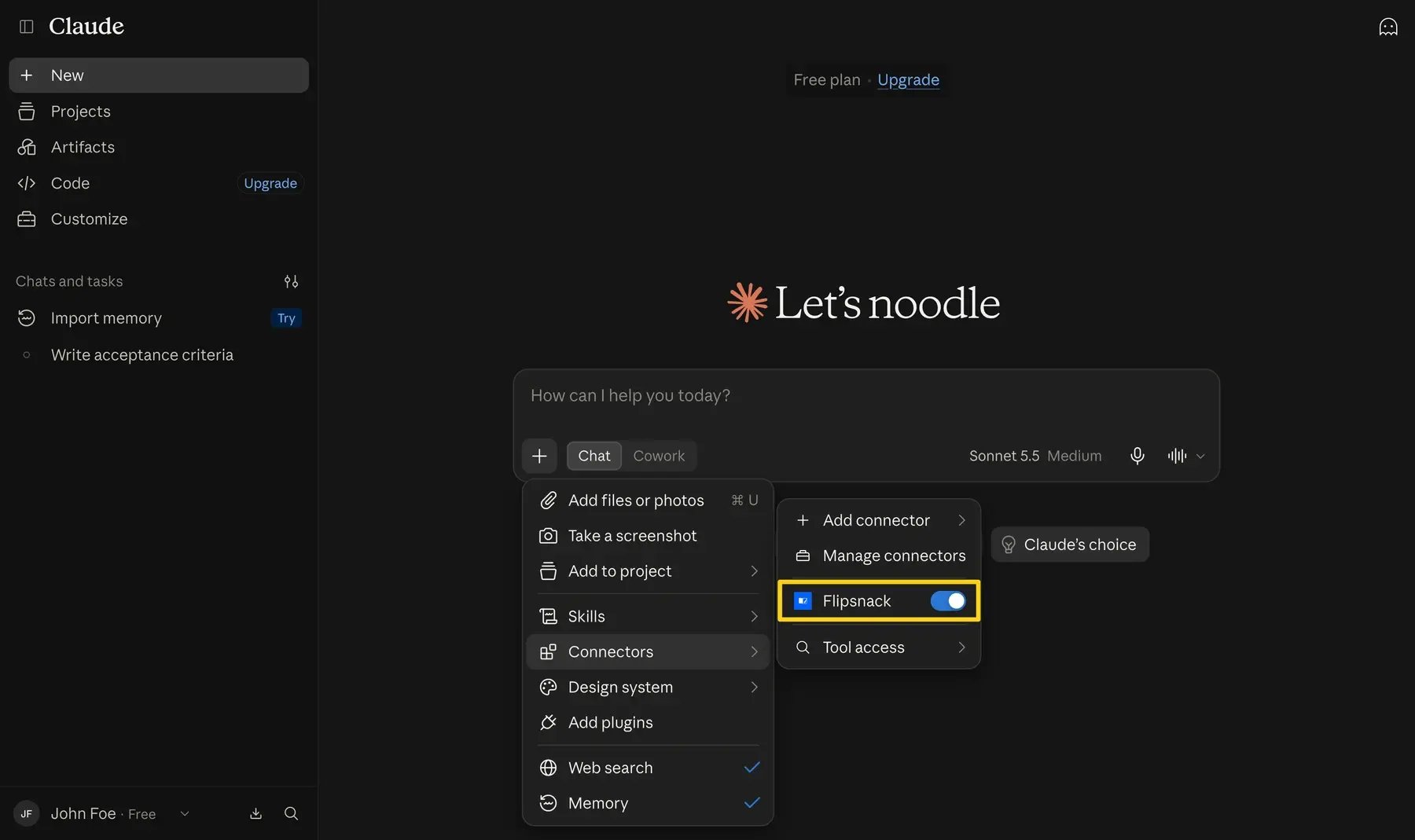Expand the Add connector submenu
This screenshot has width=1415, height=840.
click(x=879, y=520)
